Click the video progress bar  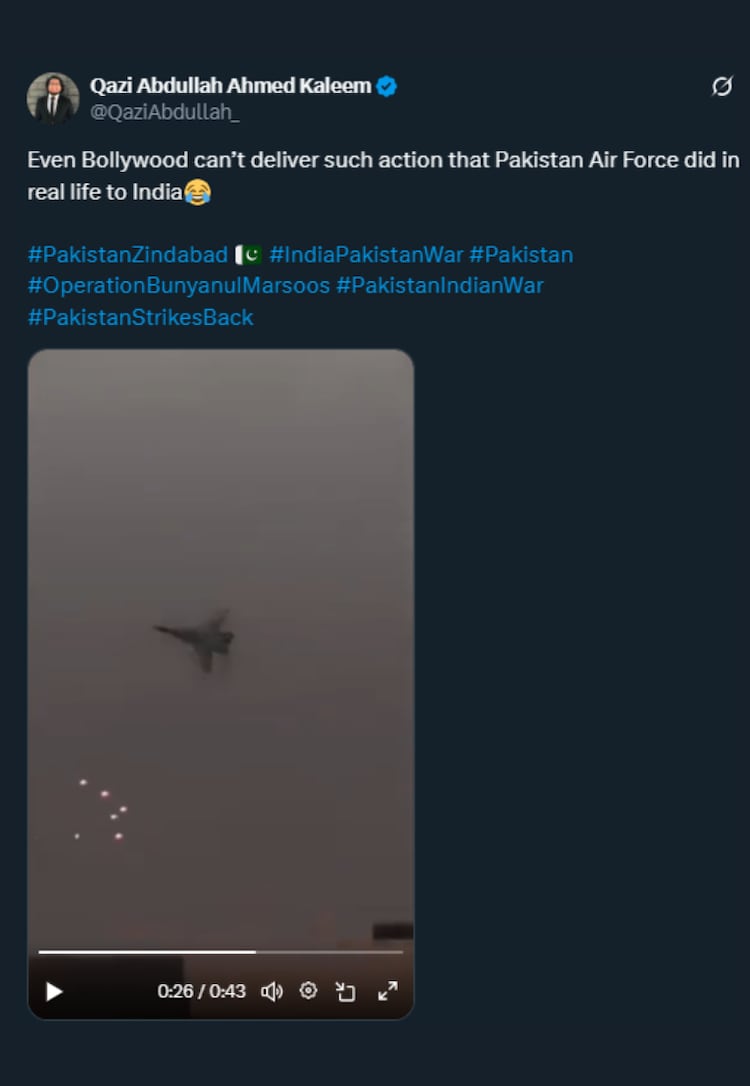220,951
